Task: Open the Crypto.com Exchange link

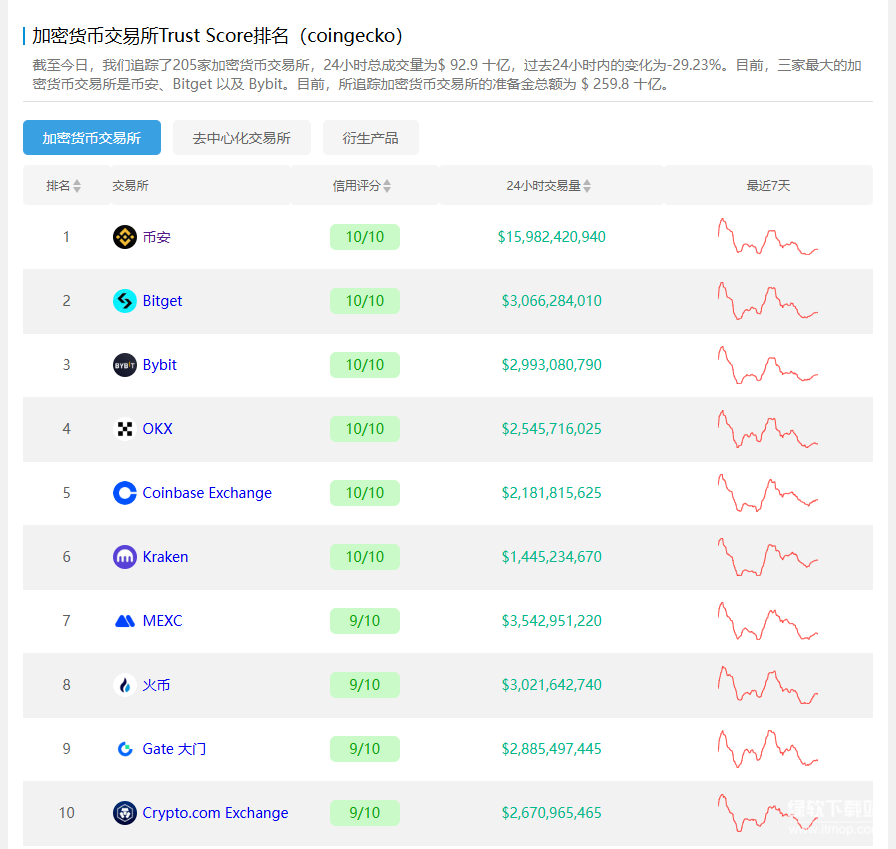Action: pos(215,813)
